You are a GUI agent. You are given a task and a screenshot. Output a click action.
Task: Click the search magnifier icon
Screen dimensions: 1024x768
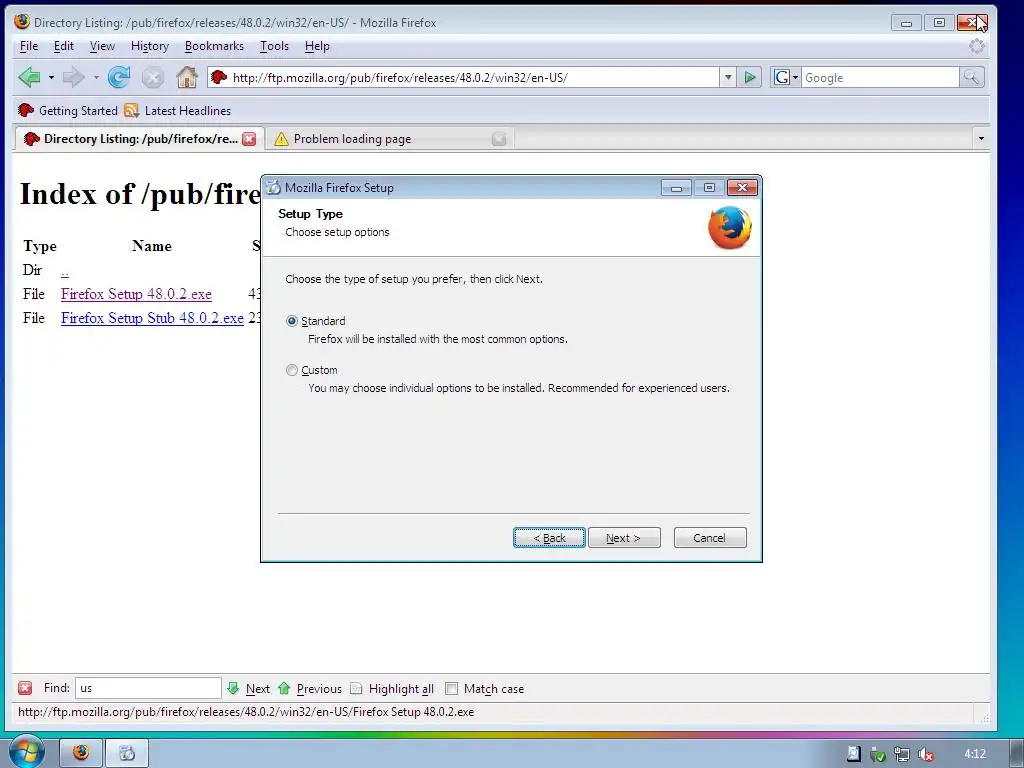(x=971, y=78)
